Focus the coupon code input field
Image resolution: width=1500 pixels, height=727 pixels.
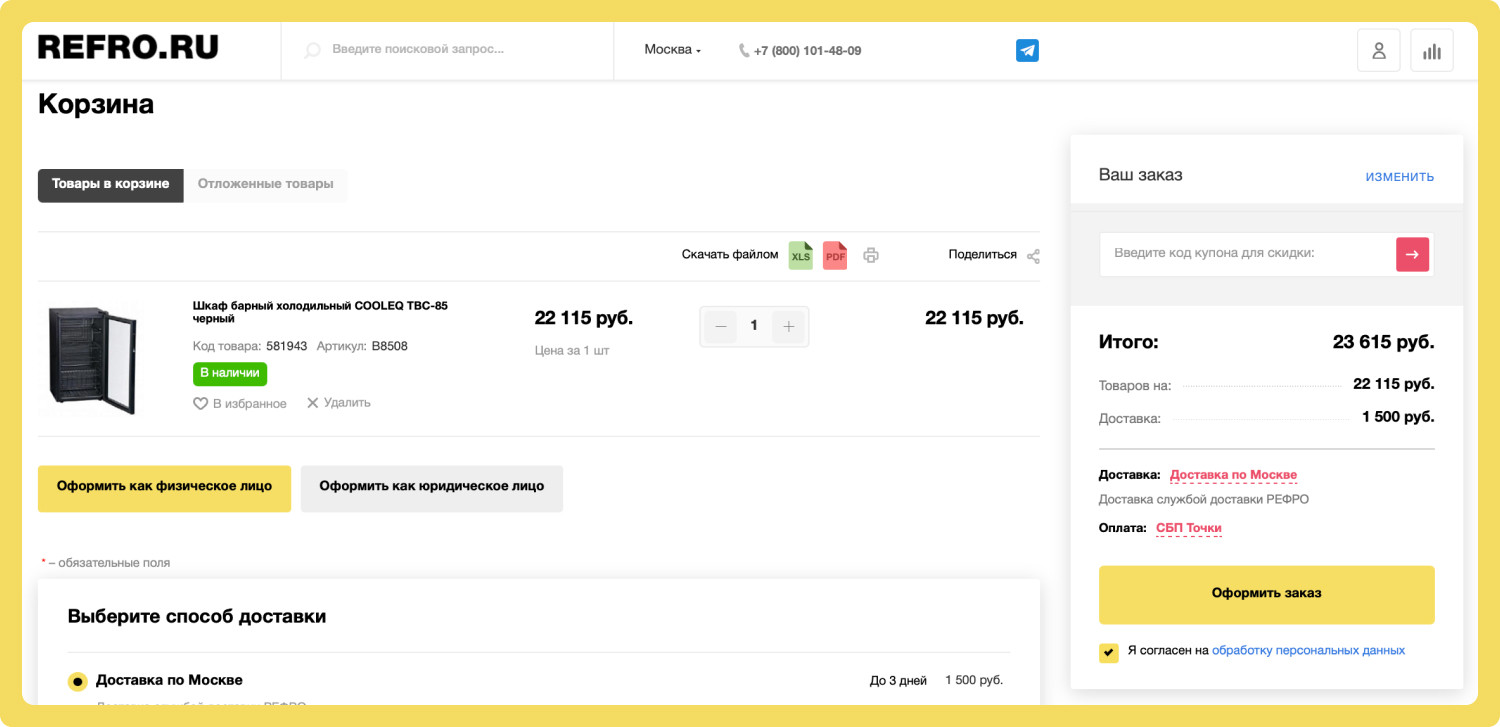pos(1248,254)
